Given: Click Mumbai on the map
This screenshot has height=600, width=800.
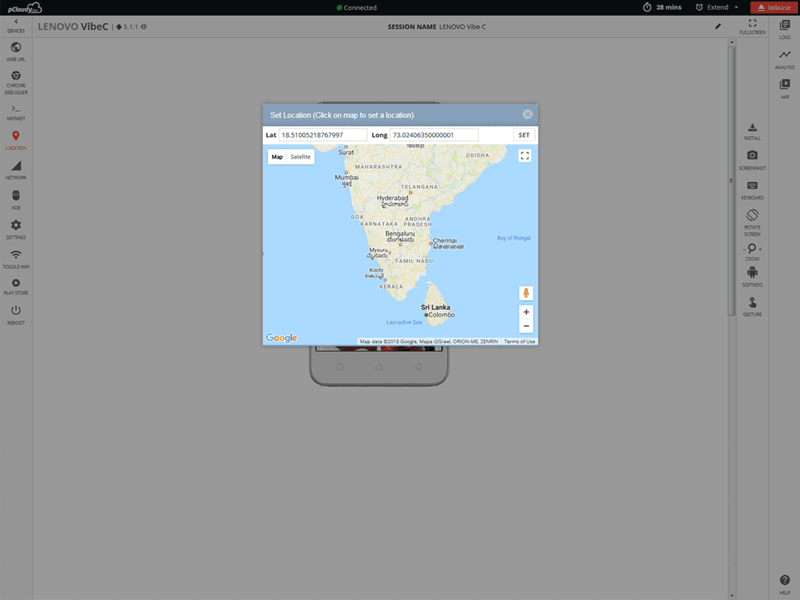Looking at the screenshot, I should tap(346, 177).
